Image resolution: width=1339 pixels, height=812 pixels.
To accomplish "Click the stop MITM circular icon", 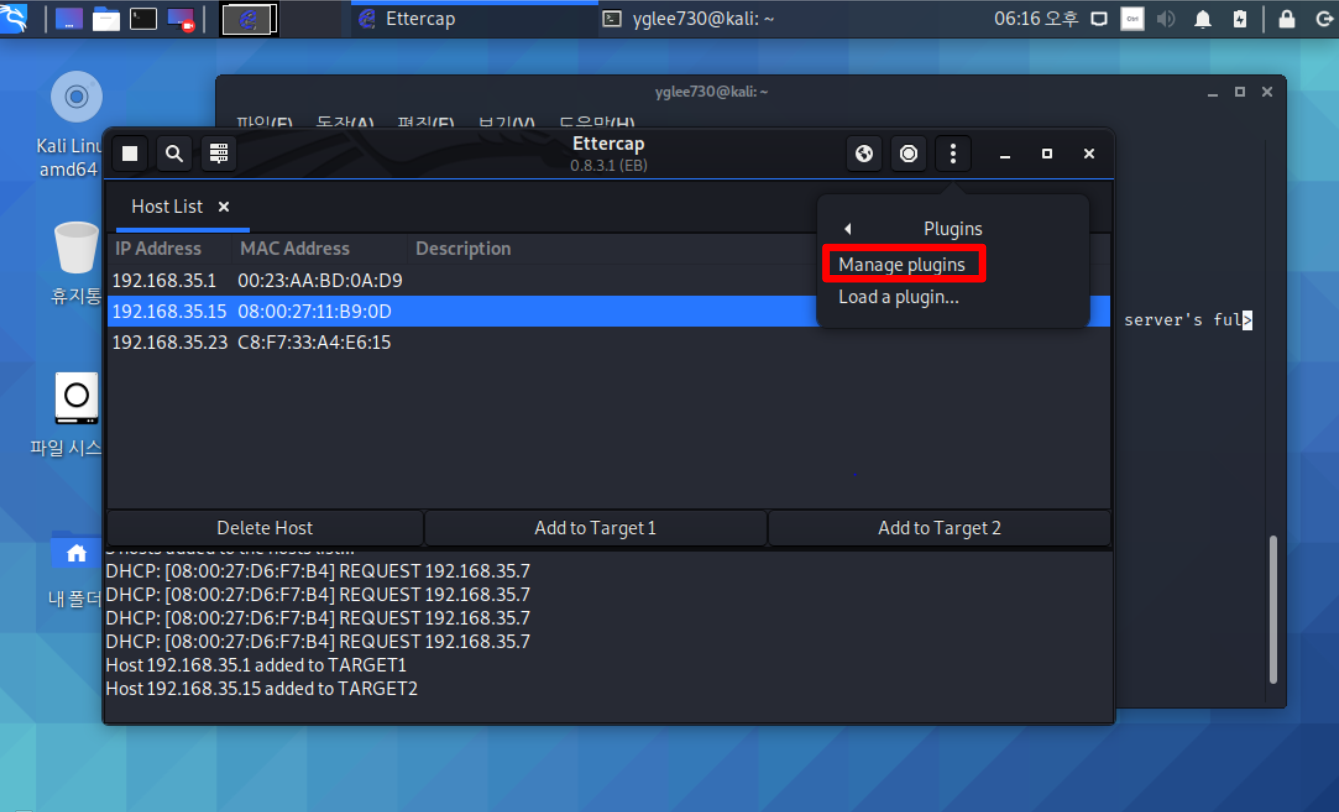I will 909,154.
